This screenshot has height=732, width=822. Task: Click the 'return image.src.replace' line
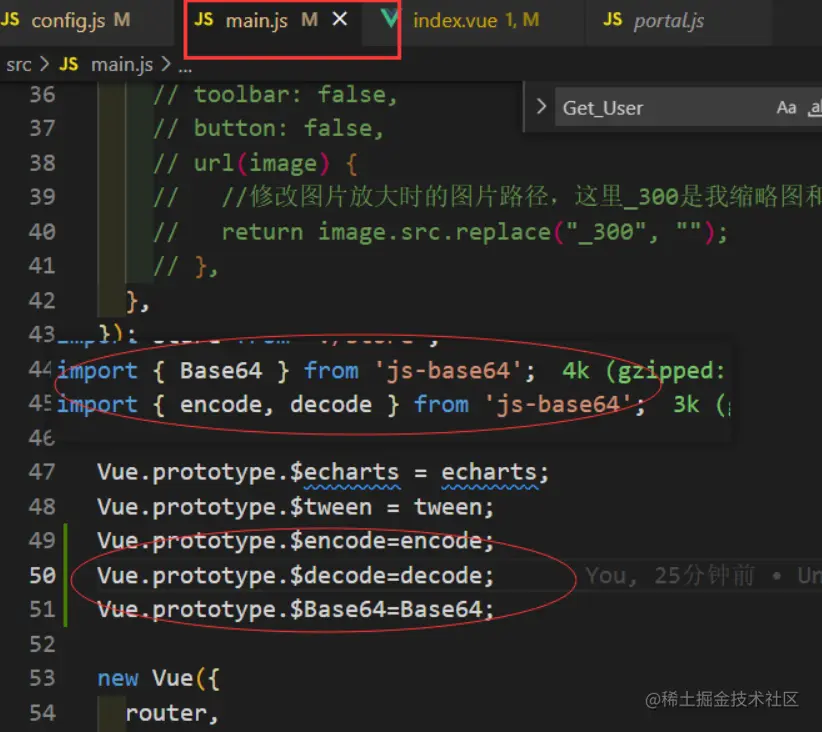tap(440, 232)
